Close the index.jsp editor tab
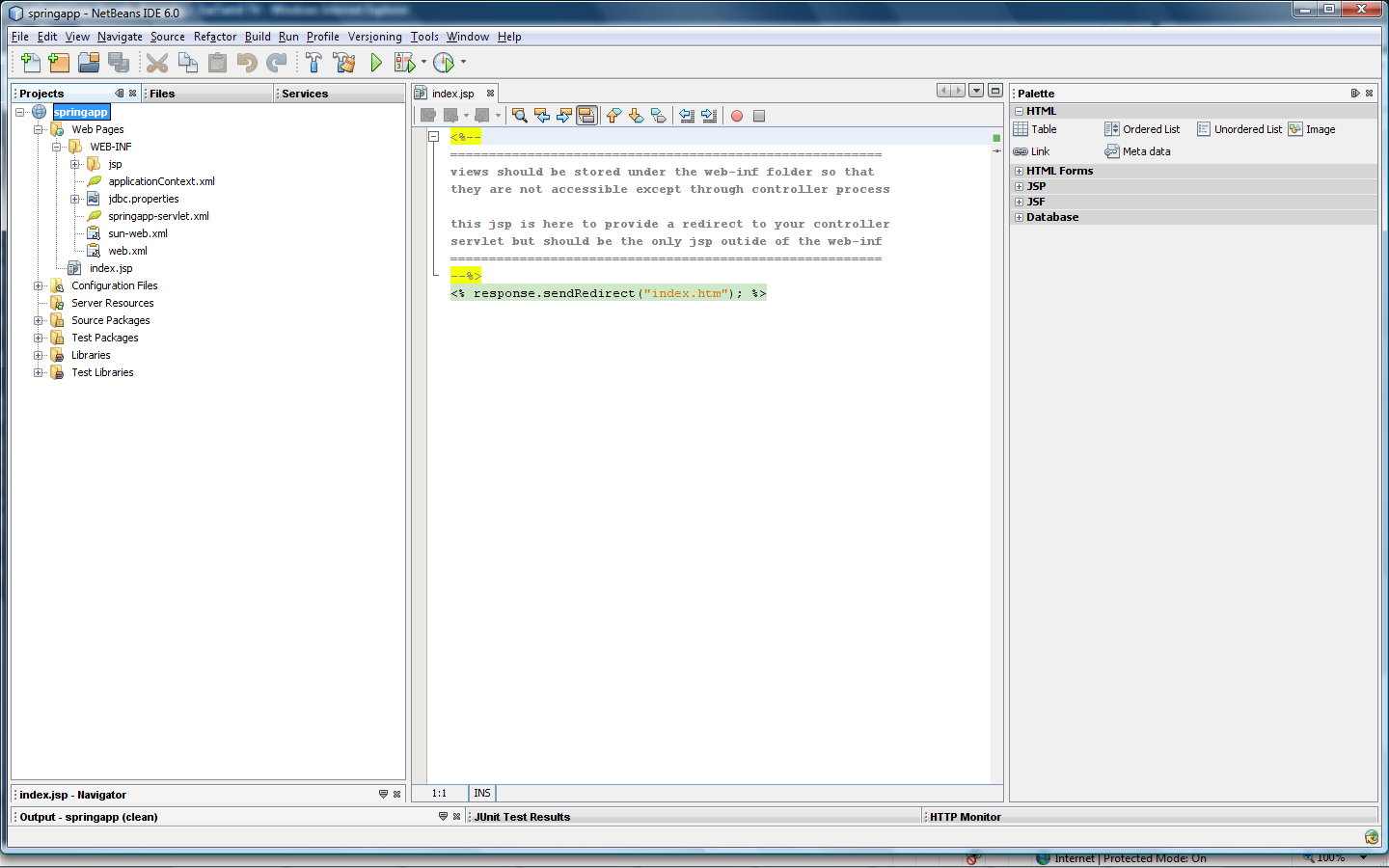 coord(490,94)
